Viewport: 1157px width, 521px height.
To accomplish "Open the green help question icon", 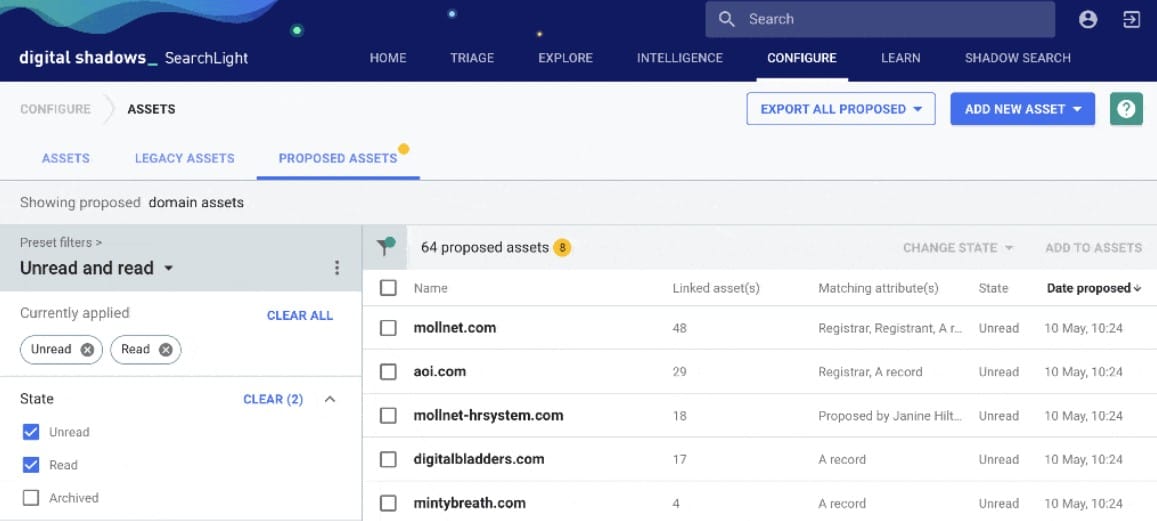I will point(1126,108).
